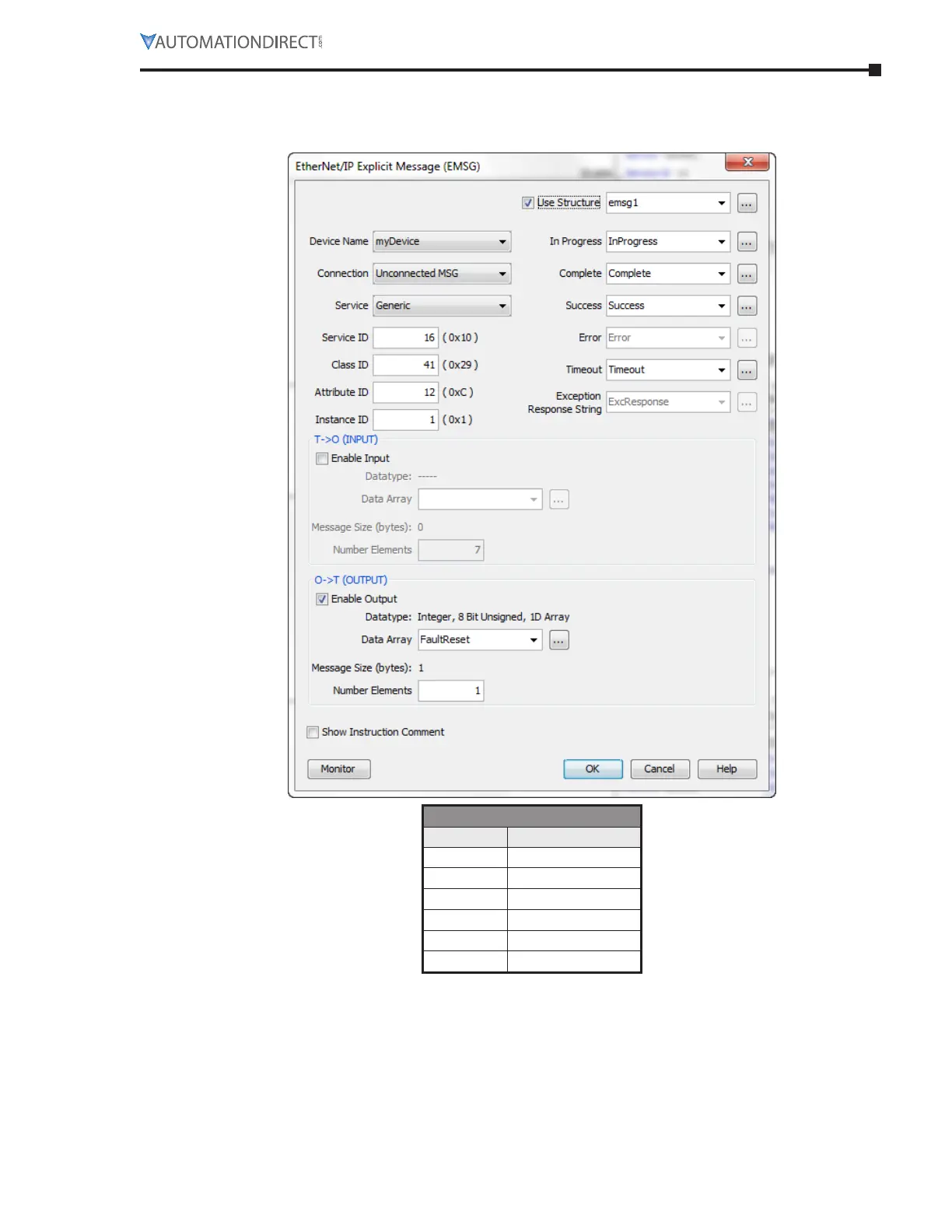Viewport: 952px width, 1232px height.
Task: Click the Cancel button
Action: click(x=660, y=769)
